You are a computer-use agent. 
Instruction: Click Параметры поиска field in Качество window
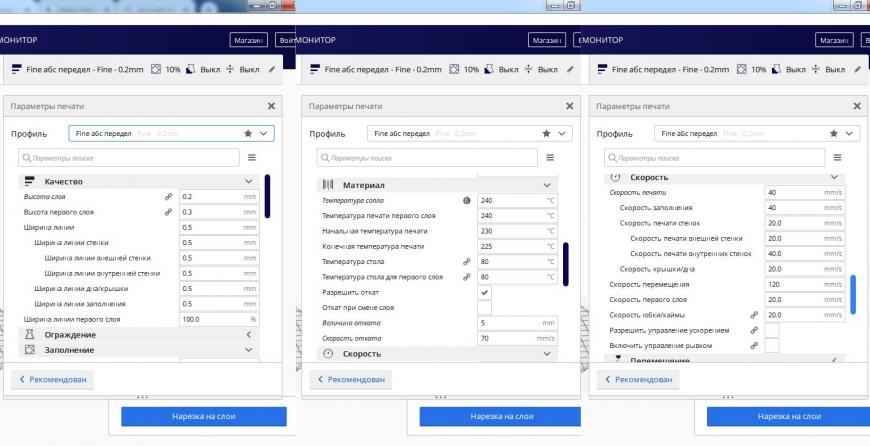click(129, 158)
